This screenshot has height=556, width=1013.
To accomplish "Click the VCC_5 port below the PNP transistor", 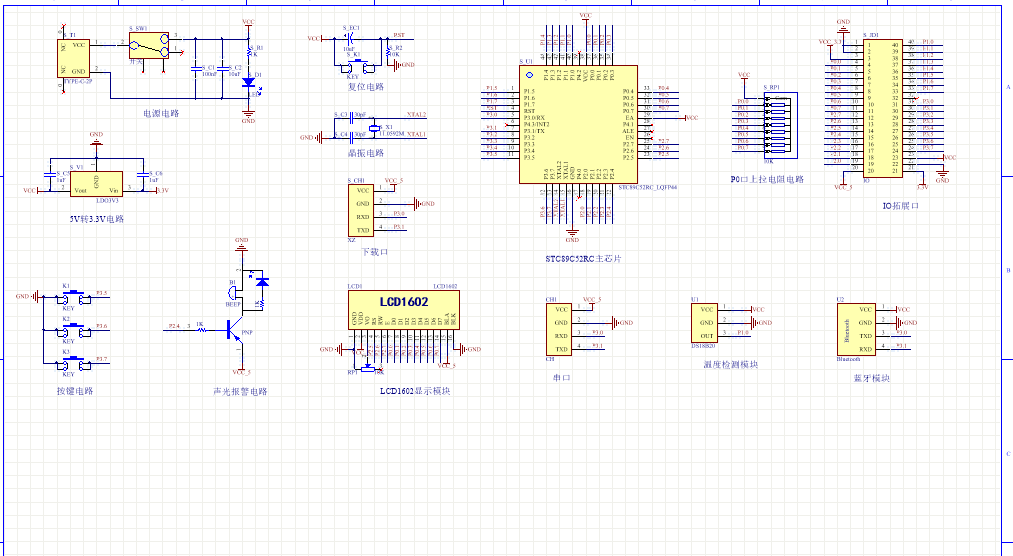I will [242, 370].
